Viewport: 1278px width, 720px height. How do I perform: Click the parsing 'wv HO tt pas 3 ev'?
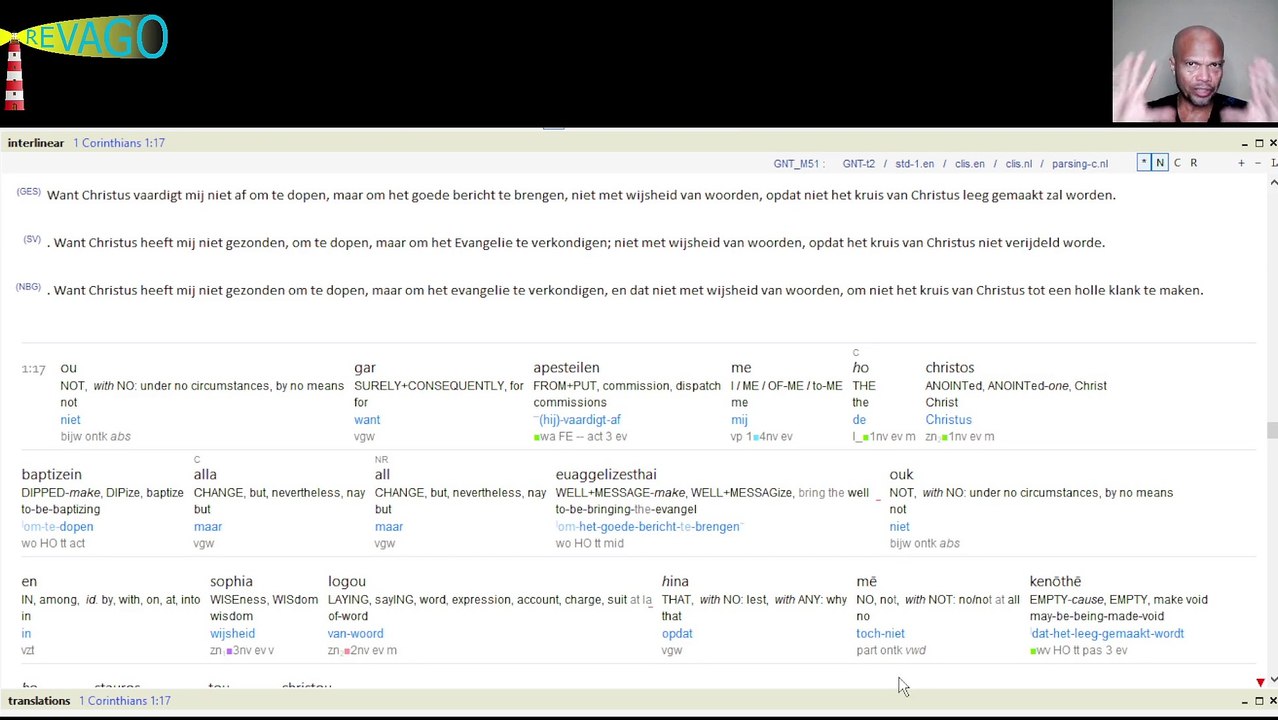click(x=1079, y=651)
